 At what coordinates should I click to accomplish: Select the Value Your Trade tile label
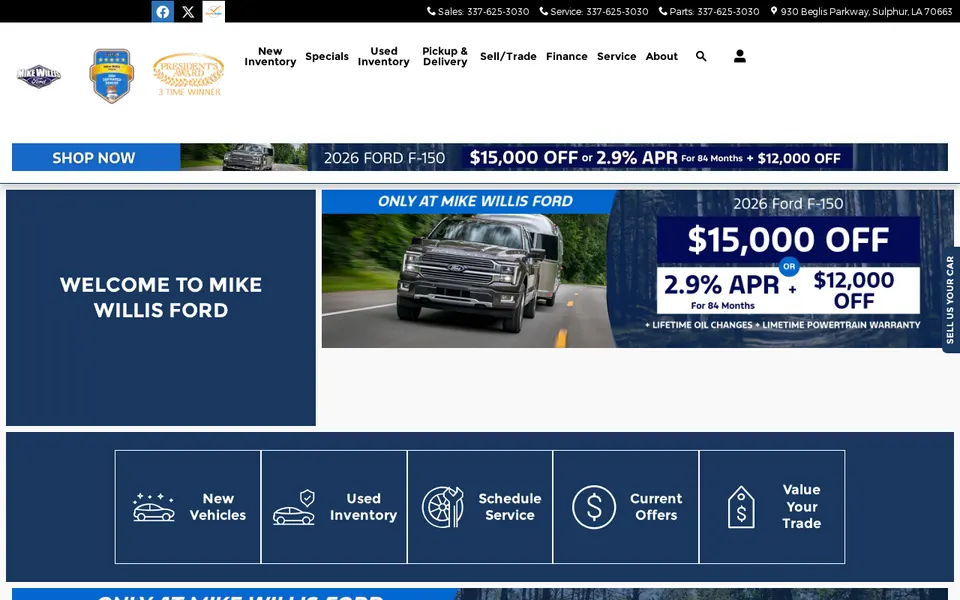coord(801,506)
